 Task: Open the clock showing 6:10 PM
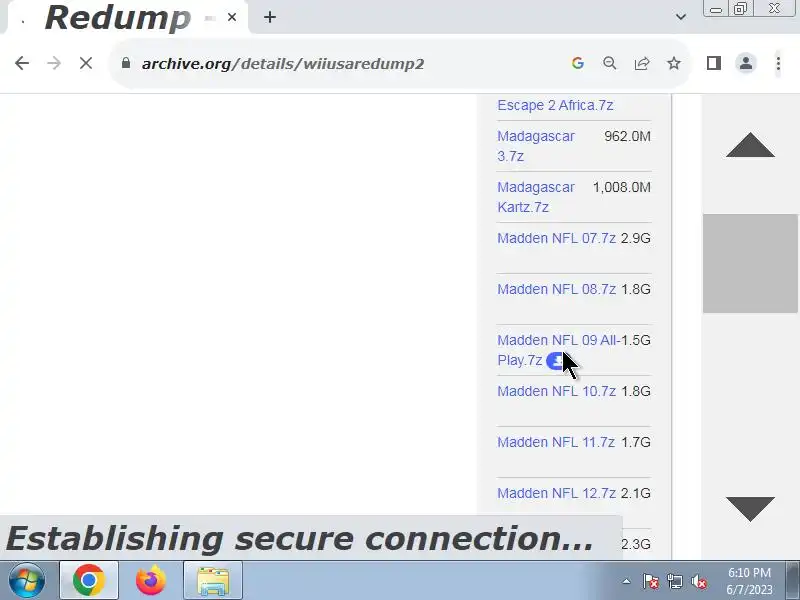(x=749, y=581)
